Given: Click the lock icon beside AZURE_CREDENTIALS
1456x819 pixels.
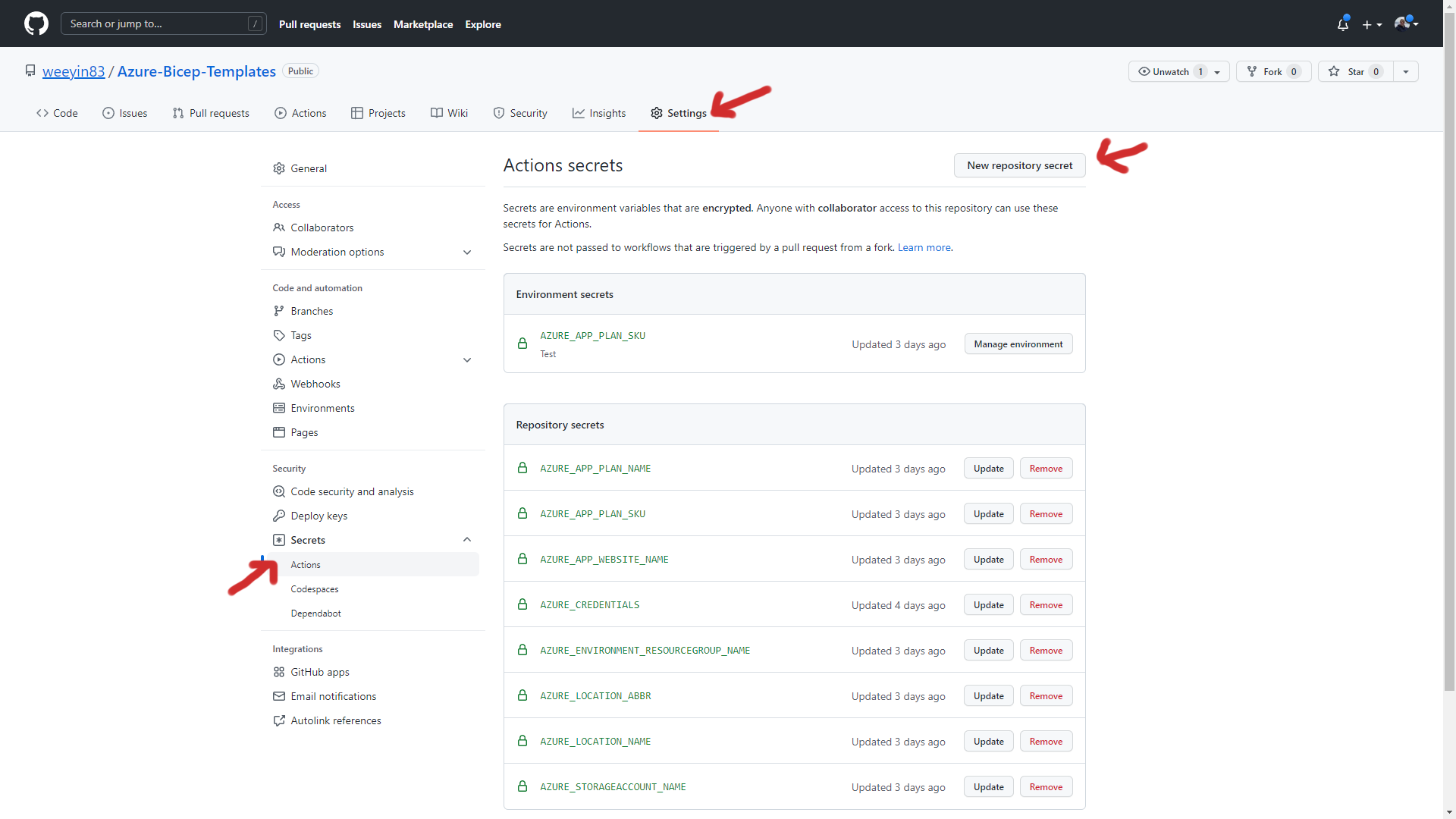Looking at the screenshot, I should (522, 604).
